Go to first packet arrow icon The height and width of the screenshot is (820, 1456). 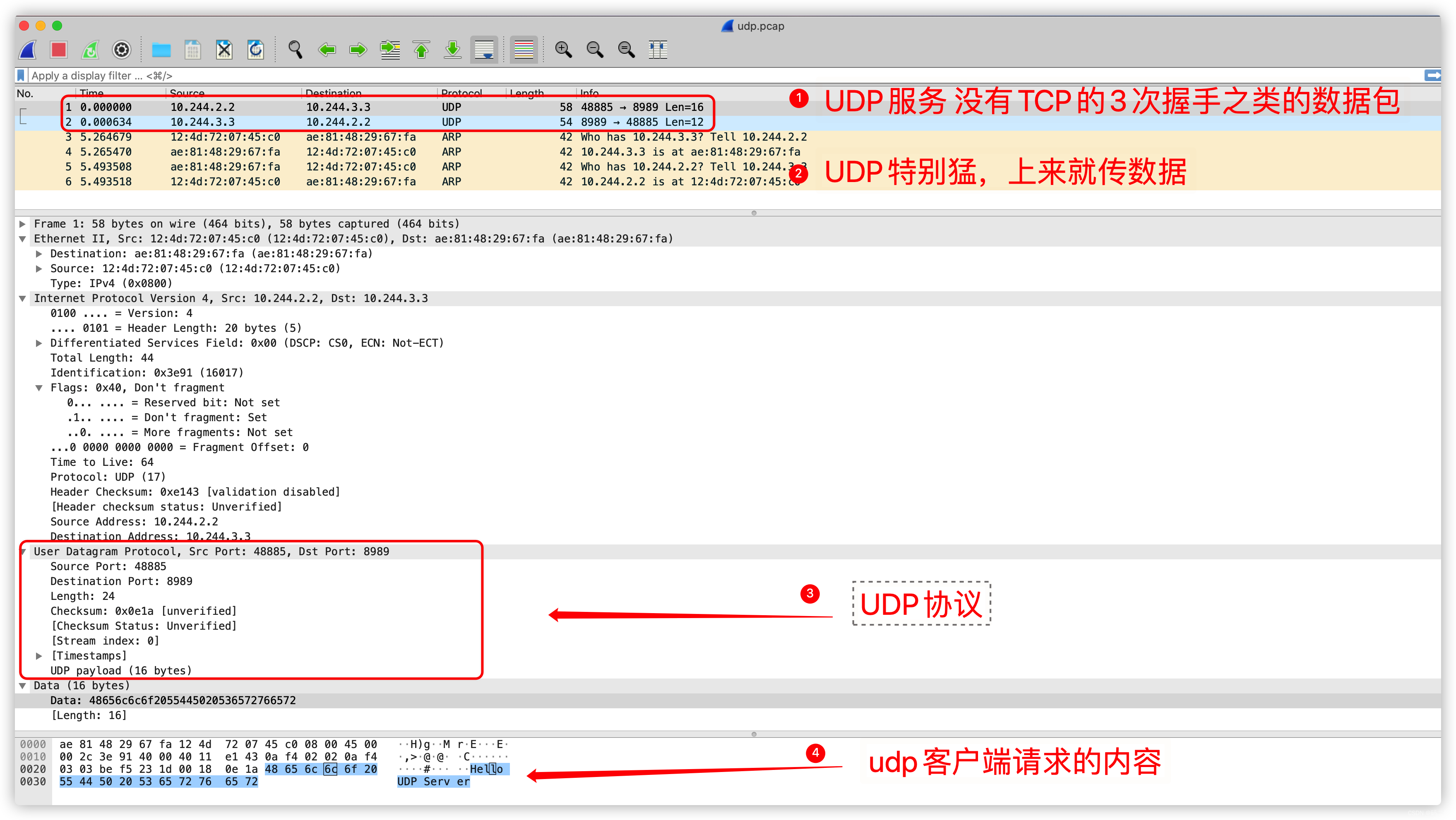[421, 50]
